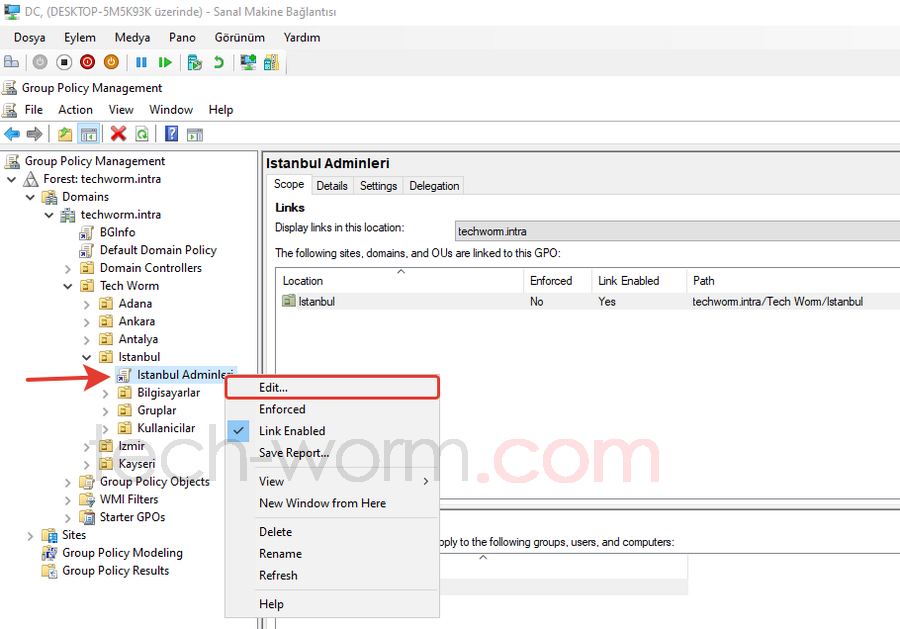This screenshot has height=629, width=900.
Task: Click the green Revert arrow icon
Action: (x=219, y=62)
